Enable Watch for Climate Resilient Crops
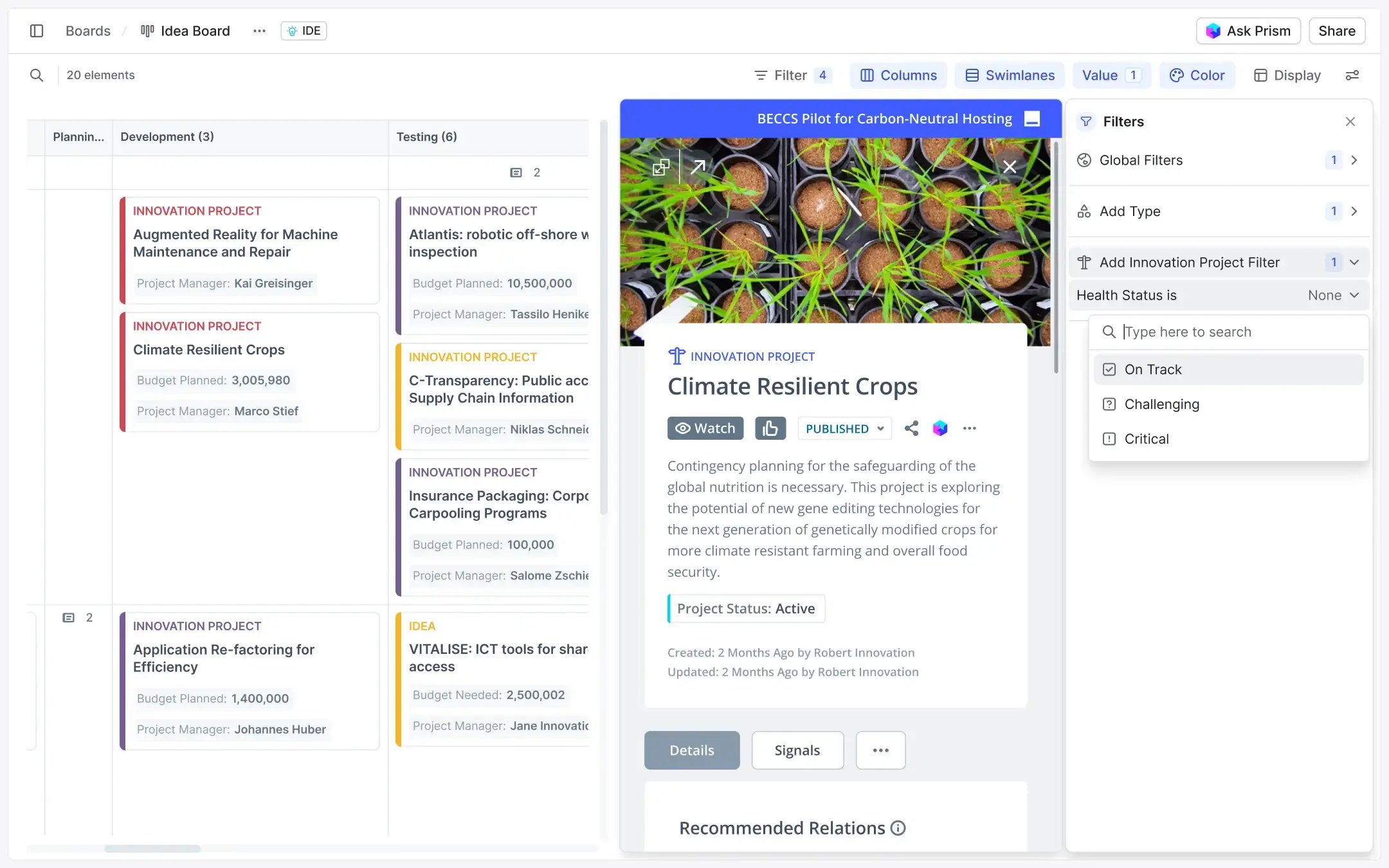 705,428
